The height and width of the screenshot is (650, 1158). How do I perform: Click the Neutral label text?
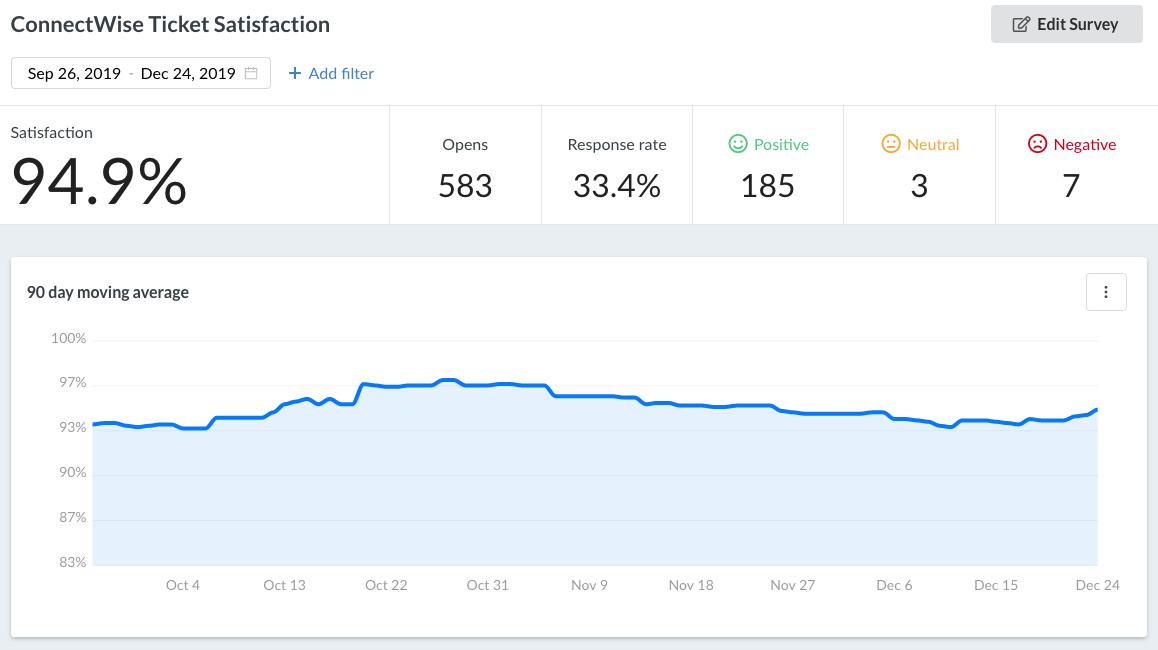(x=933, y=145)
